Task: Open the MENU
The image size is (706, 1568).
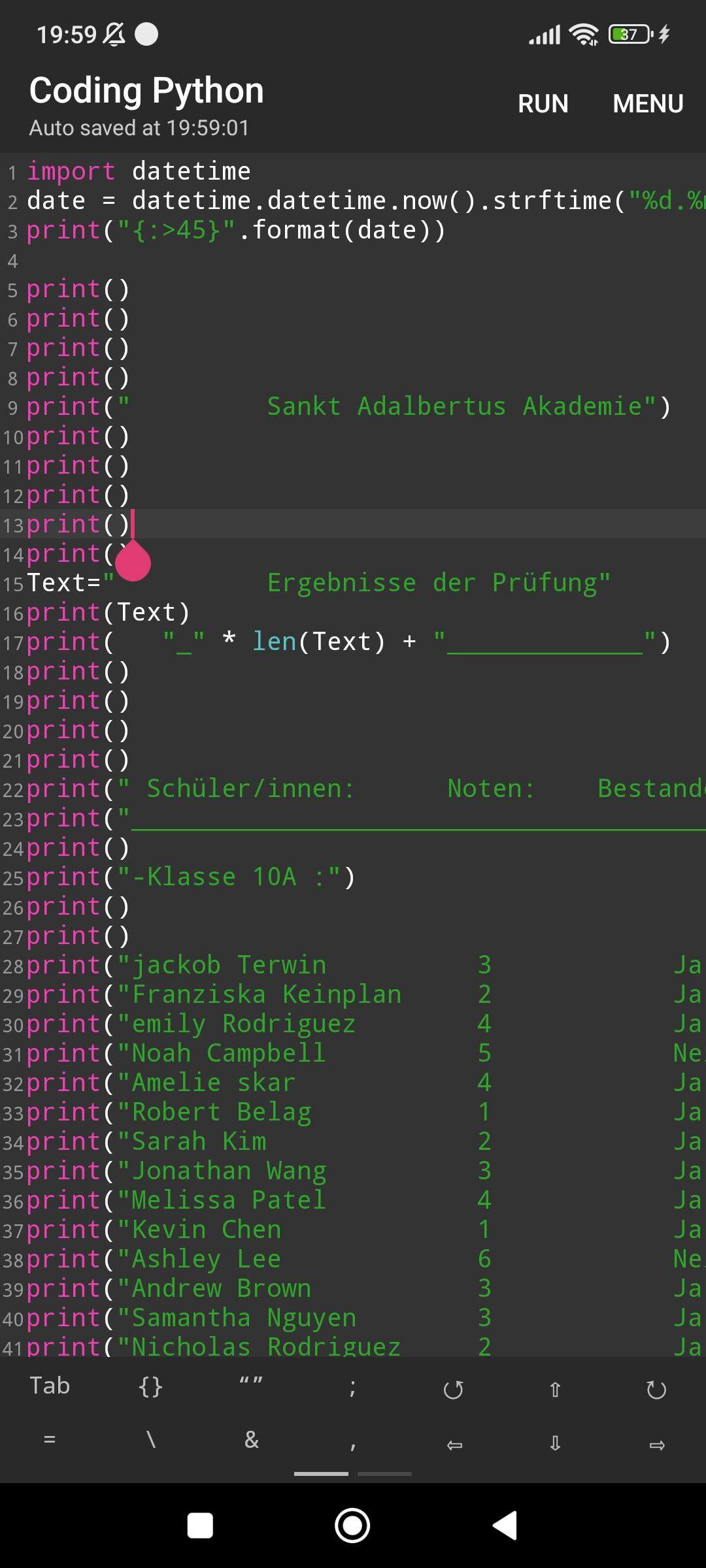Action: (648, 103)
